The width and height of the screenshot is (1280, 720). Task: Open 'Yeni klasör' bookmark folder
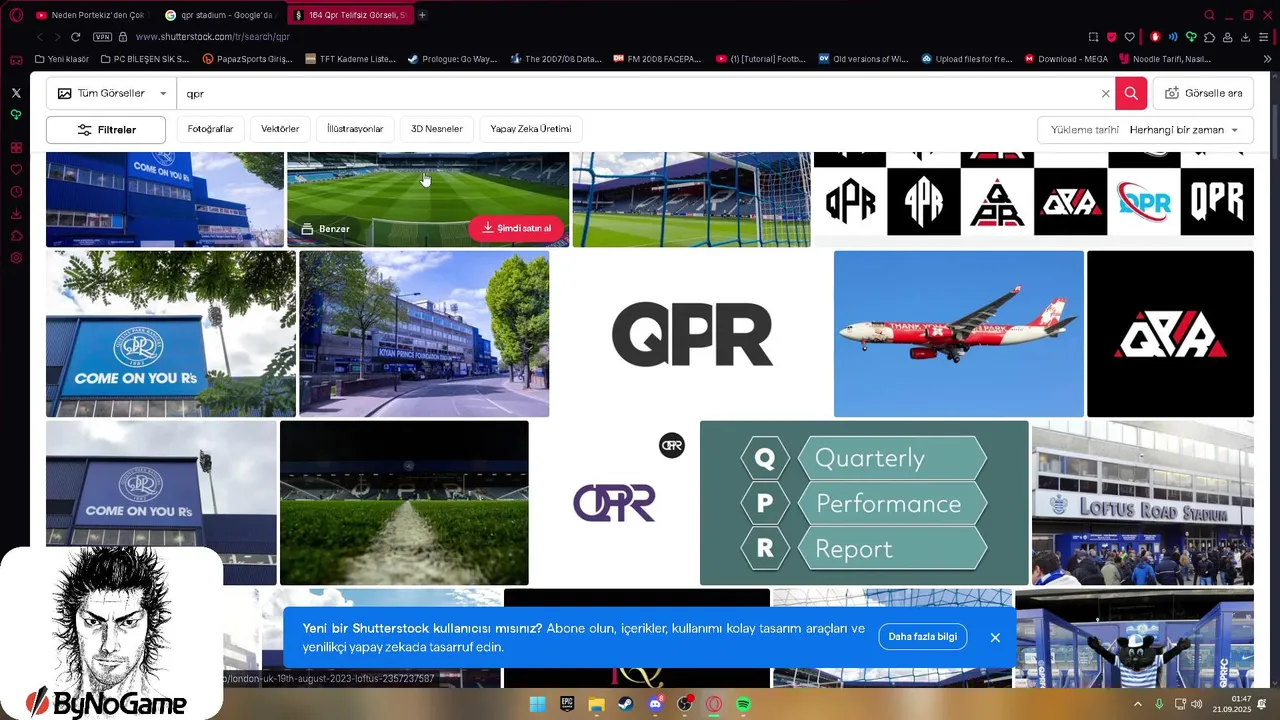tap(62, 59)
